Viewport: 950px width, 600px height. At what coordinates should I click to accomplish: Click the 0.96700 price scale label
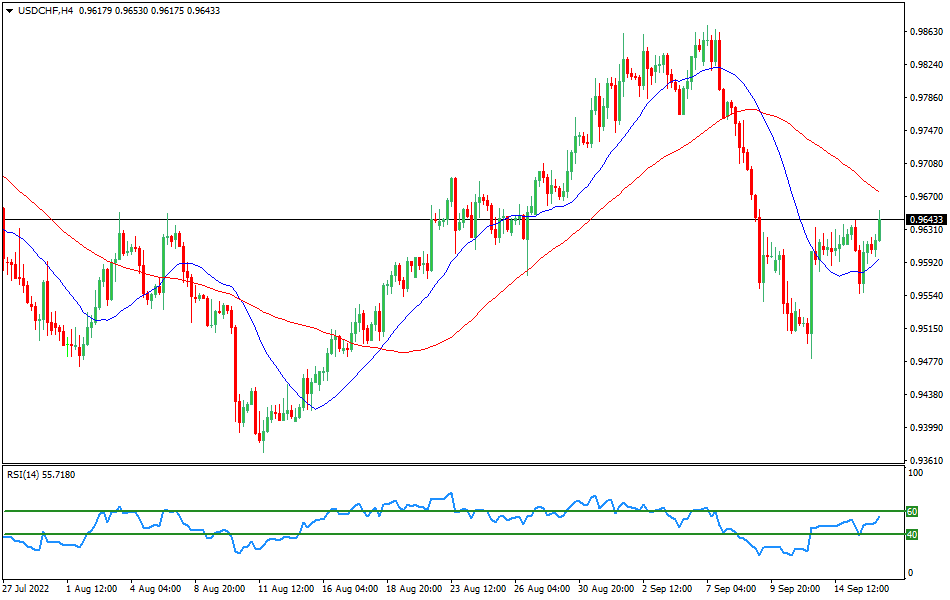click(x=925, y=197)
